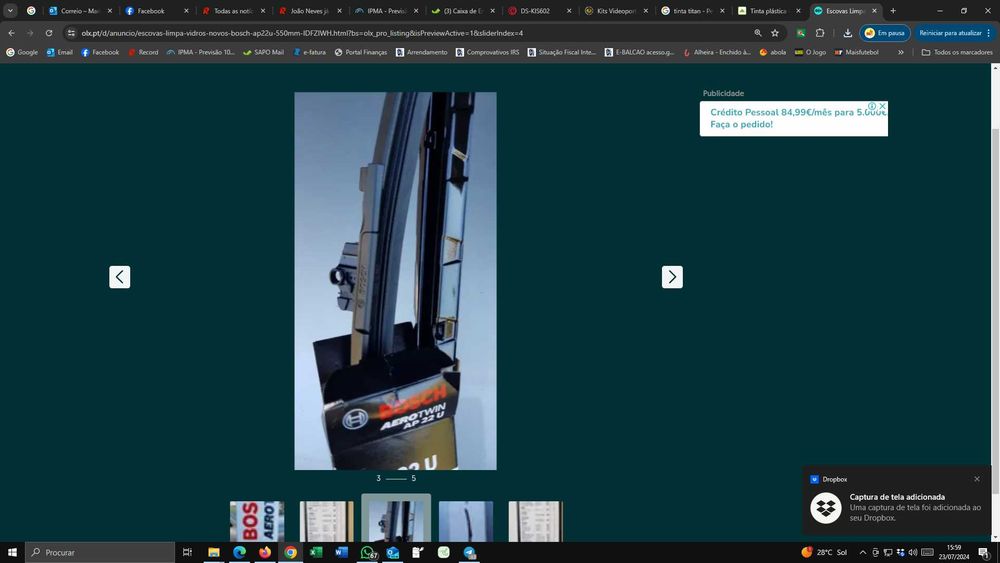Dismiss the Dropbox notification
Image resolution: width=1000 pixels, height=563 pixels.
point(977,479)
